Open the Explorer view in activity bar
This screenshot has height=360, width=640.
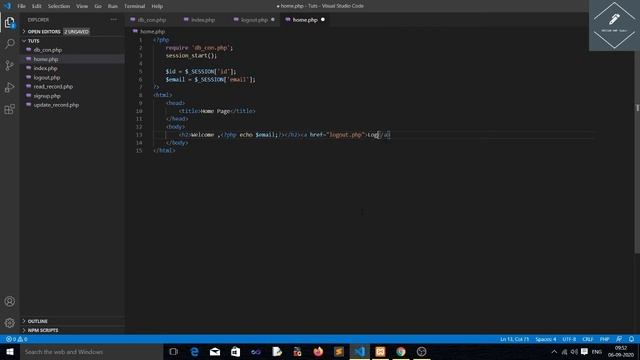(x=9, y=22)
